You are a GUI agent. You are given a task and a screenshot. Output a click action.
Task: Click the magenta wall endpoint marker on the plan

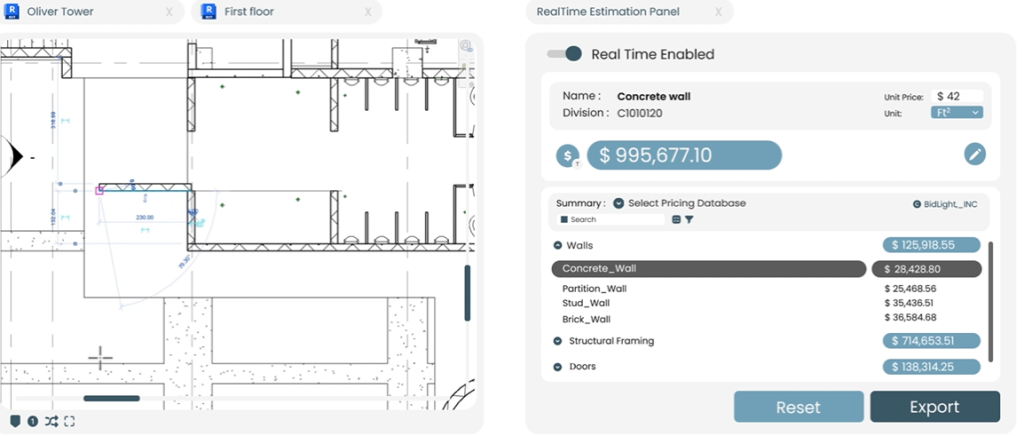[x=99, y=191]
